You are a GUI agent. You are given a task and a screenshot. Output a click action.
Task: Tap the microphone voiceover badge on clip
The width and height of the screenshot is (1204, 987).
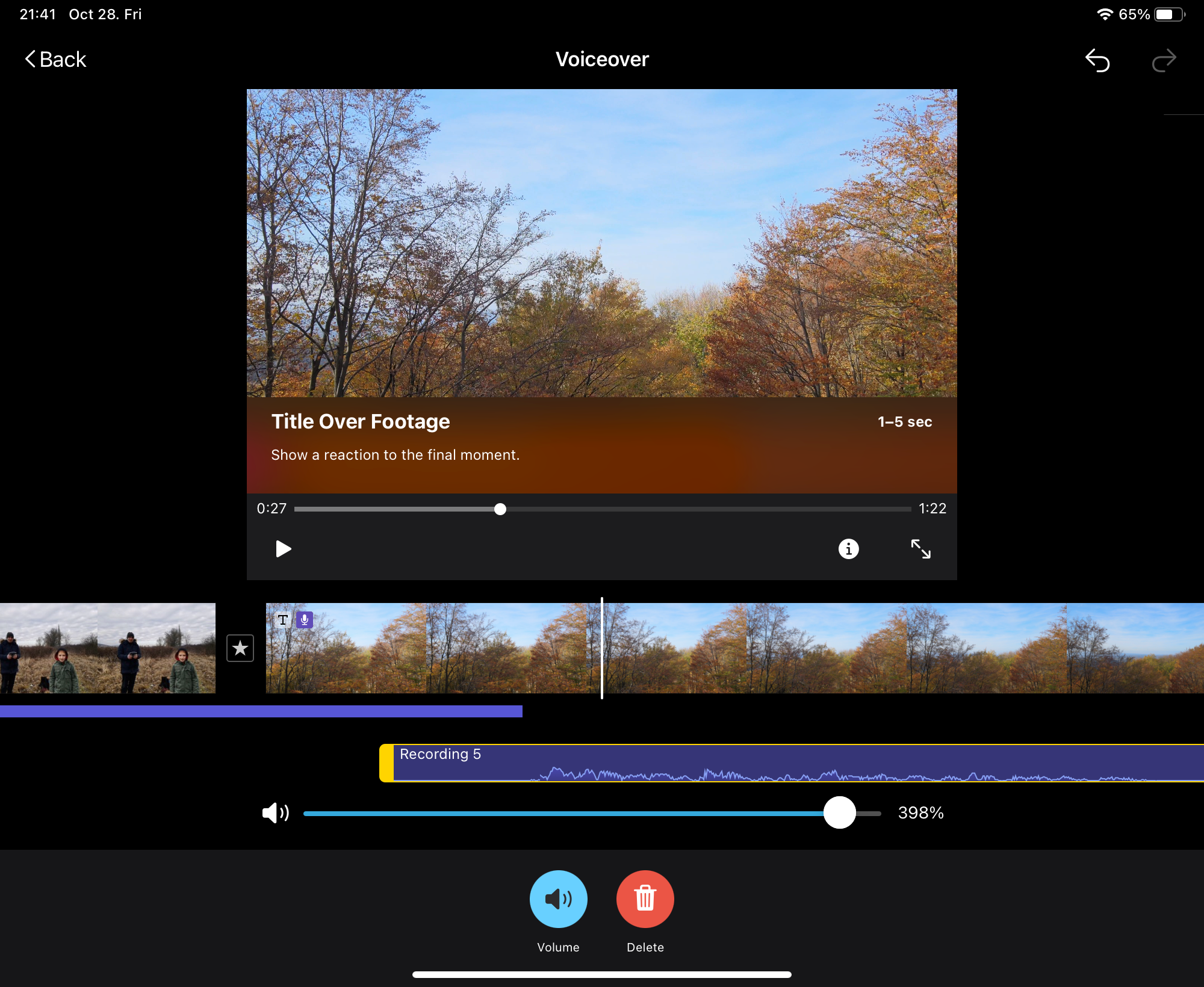point(305,620)
